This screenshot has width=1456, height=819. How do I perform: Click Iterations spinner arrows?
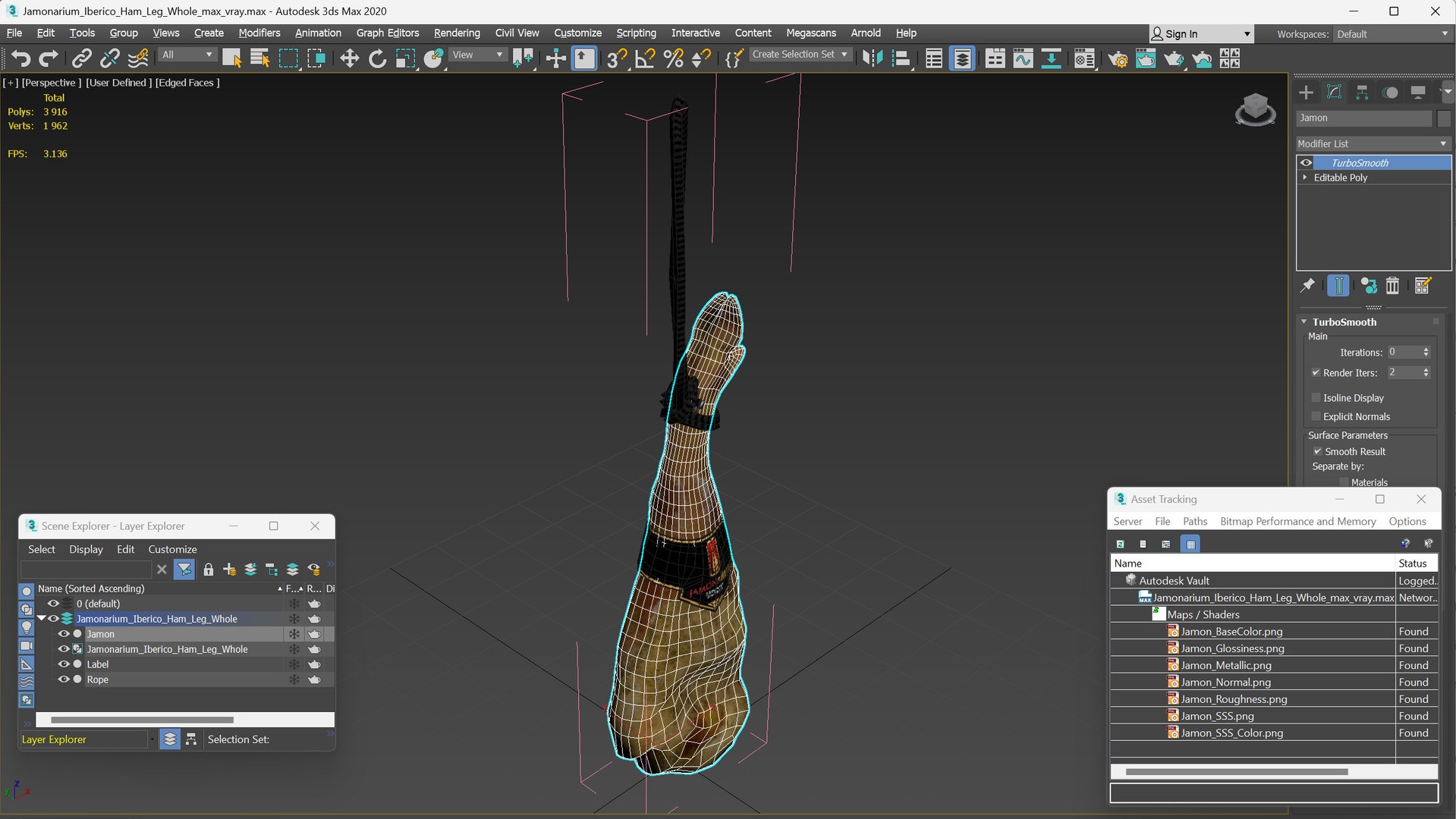[x=1426, y=352]
